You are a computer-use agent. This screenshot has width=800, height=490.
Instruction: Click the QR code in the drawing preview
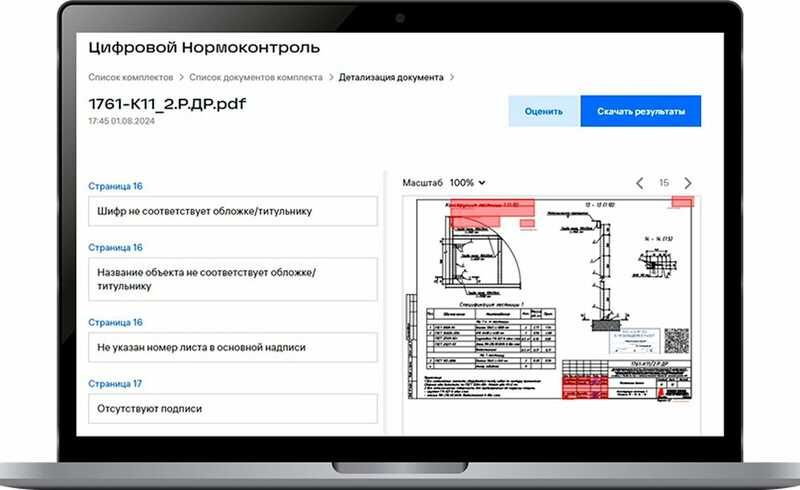tap(679, 342)
